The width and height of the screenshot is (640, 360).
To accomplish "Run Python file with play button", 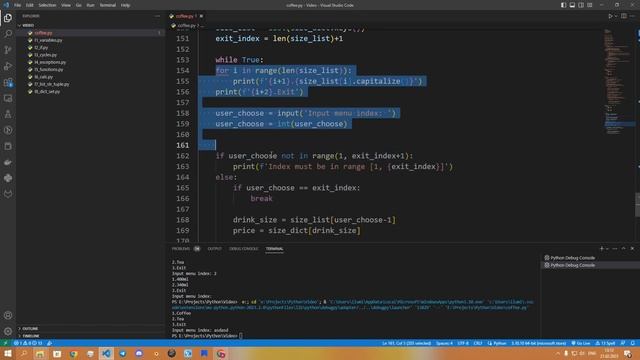I will (x=610, y=16).
